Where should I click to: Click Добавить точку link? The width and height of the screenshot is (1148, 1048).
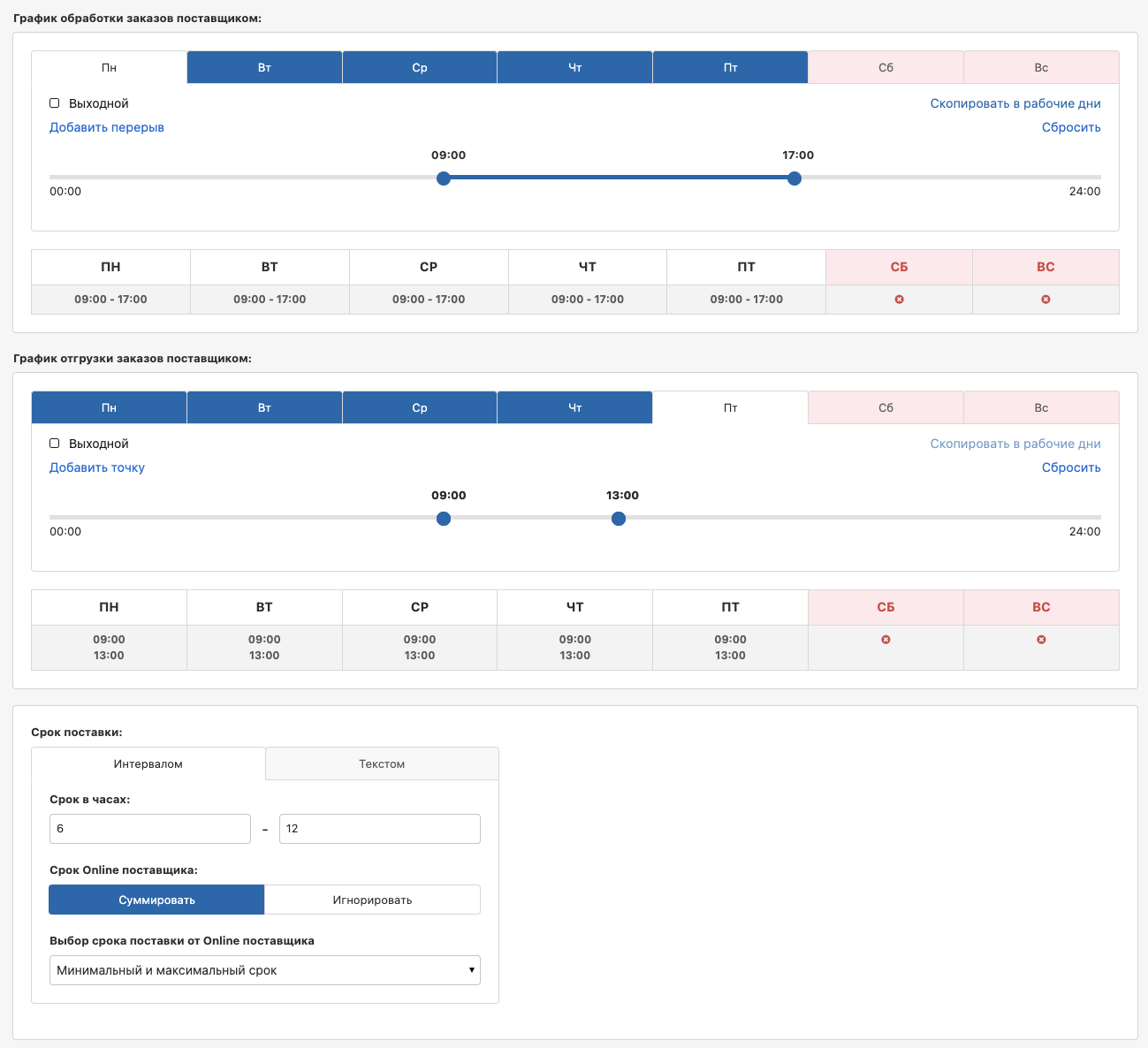point(97,467)
